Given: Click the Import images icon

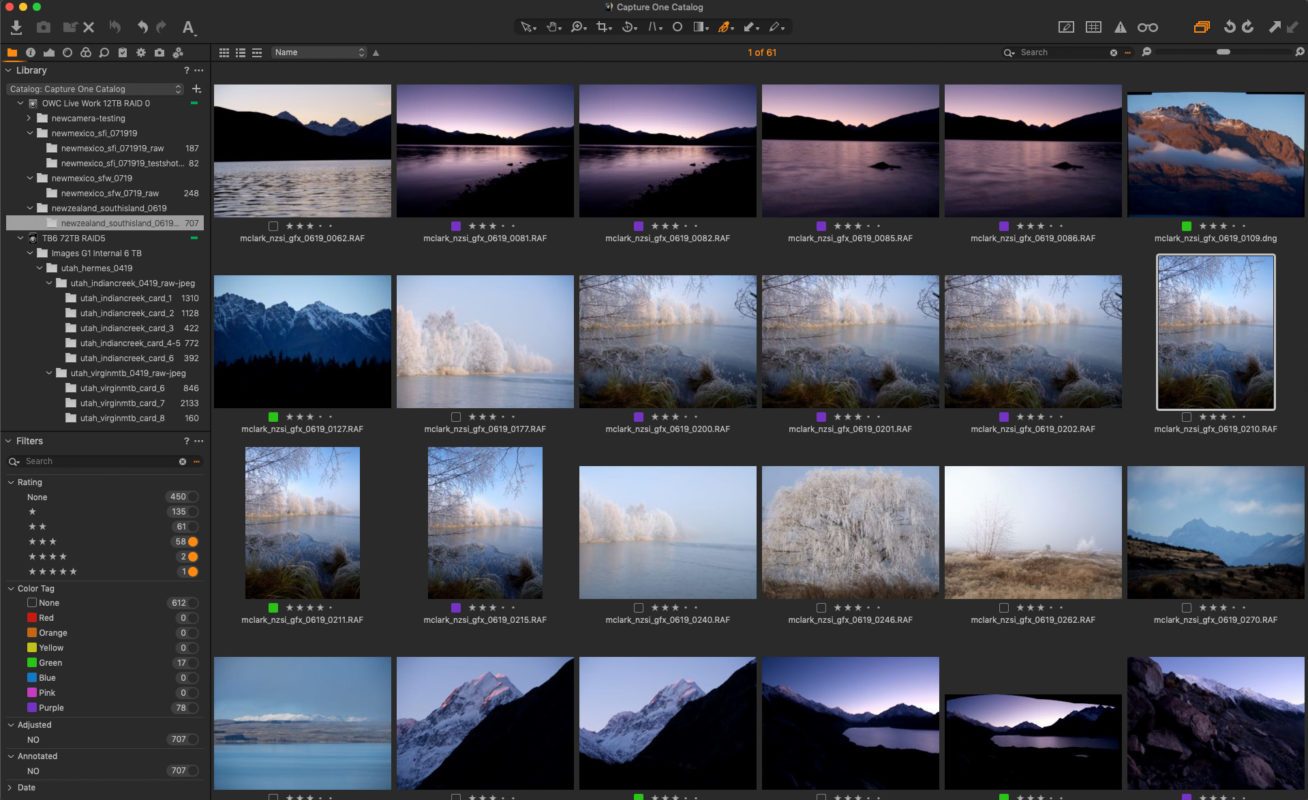Looking at the screenshot, I should pyautogui.click(x=17, y=27).
